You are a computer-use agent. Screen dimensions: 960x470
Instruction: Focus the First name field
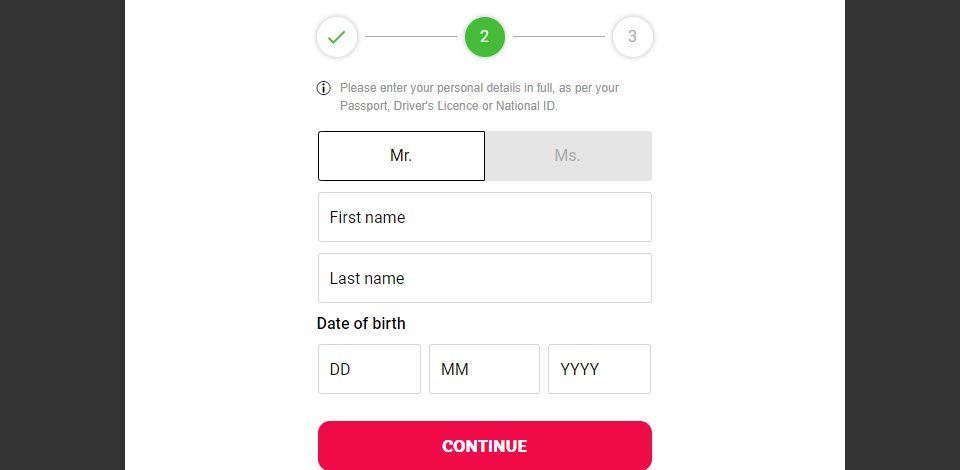pos(484,217)
